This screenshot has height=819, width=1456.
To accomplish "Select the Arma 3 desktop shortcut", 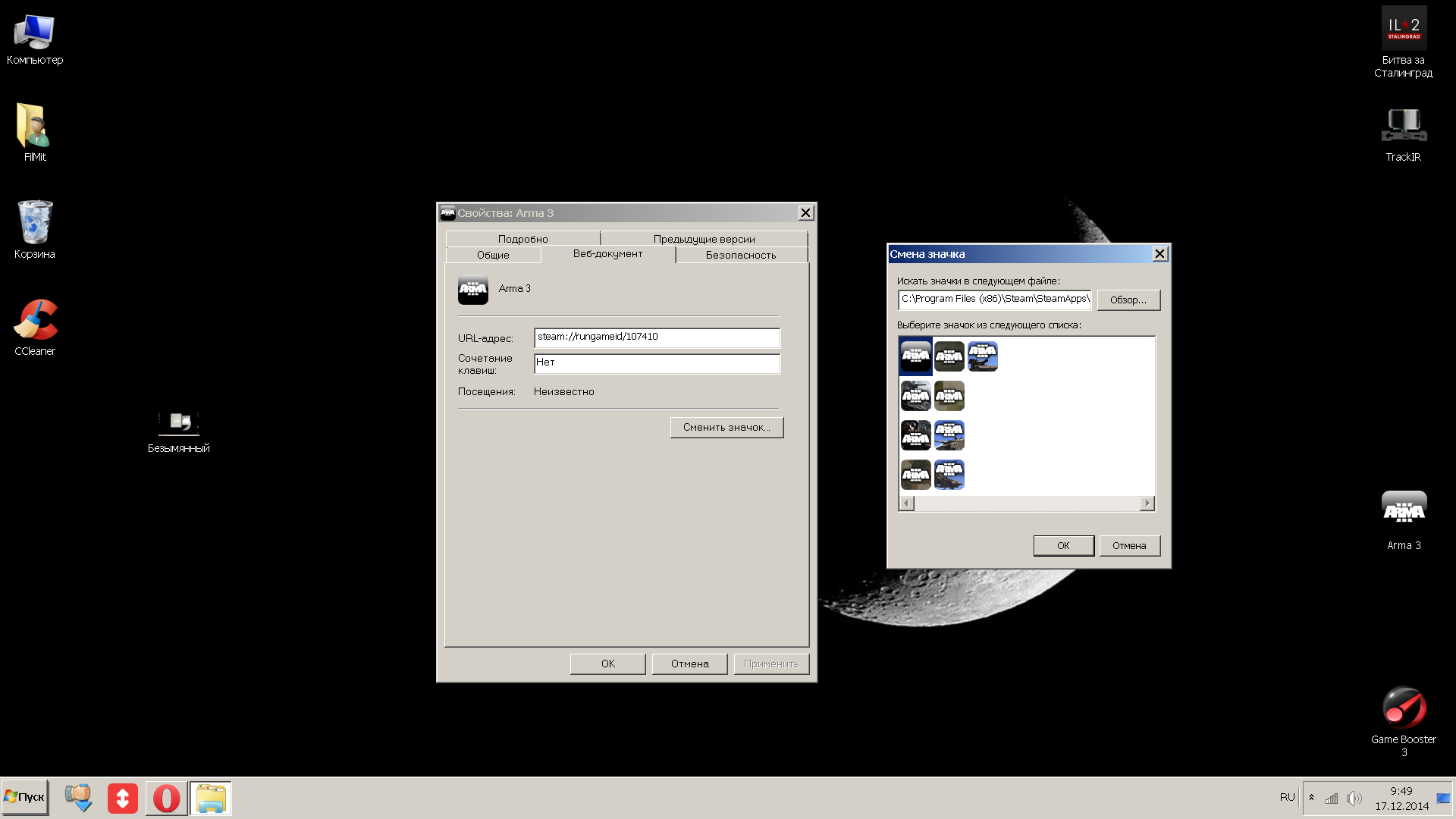I will click(1404, 521).
